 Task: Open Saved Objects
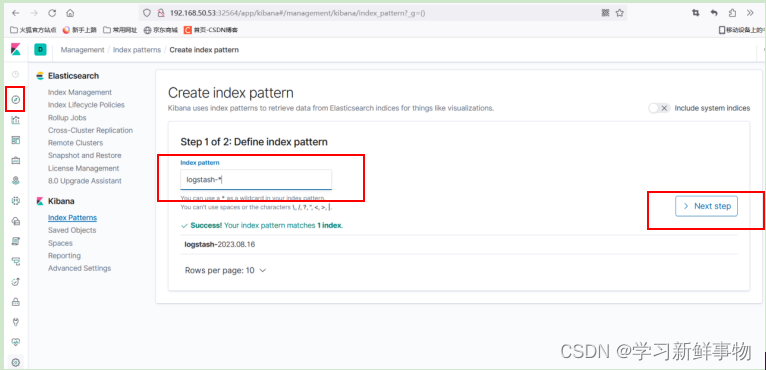72,230
